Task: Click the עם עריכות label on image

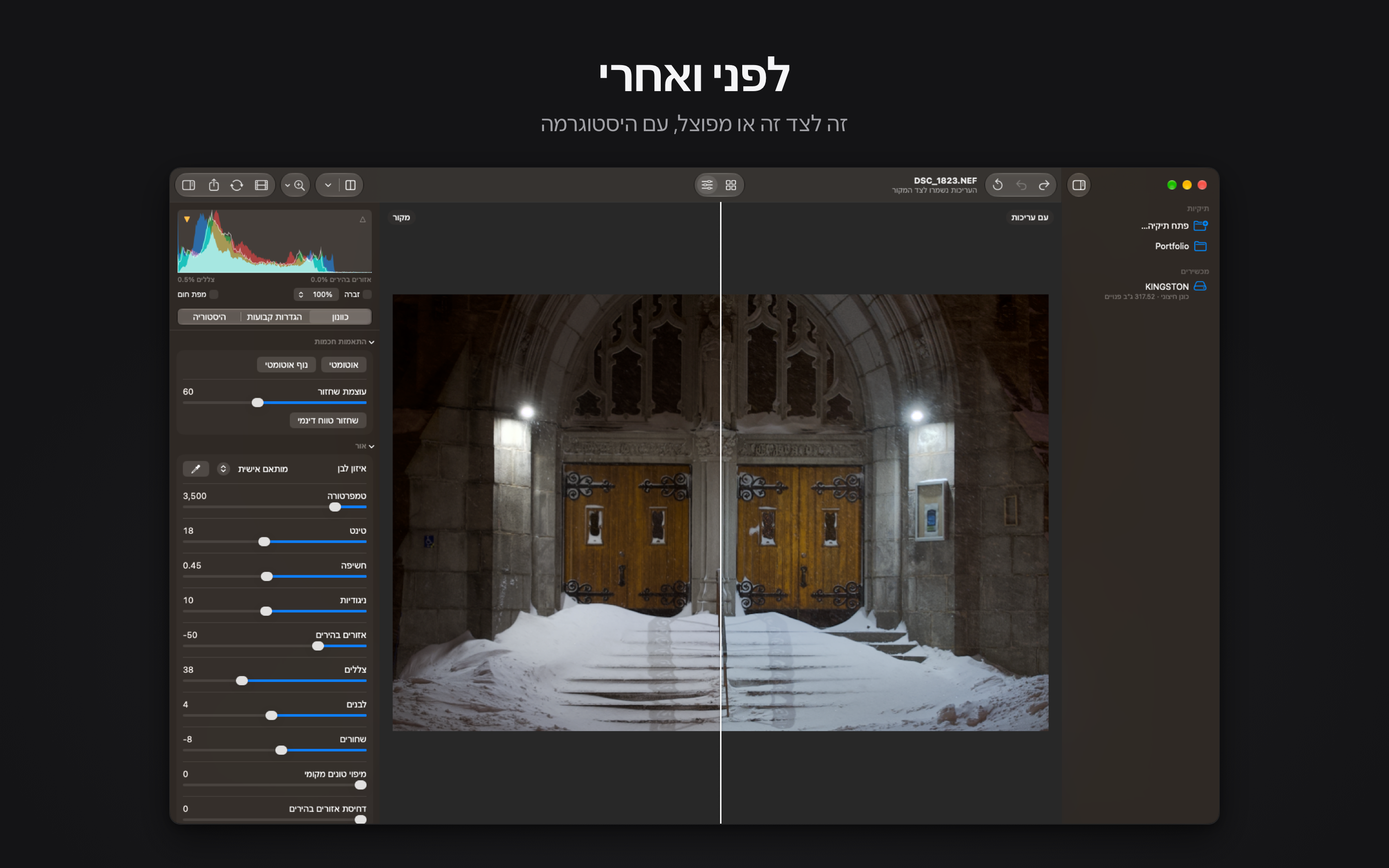Action: pos(1030,217)
